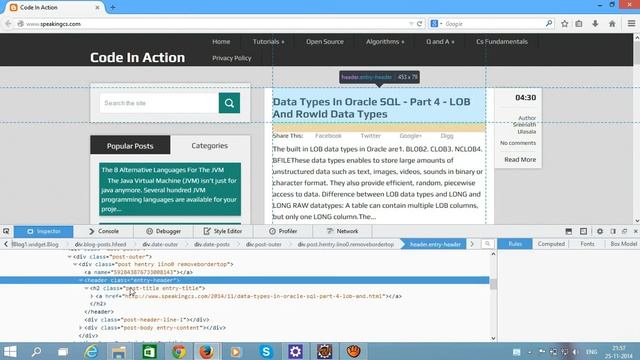Switch to the Categories widget tab
Image resolution: width=640 pixels, height=360 pixels.
pos(210,145)
